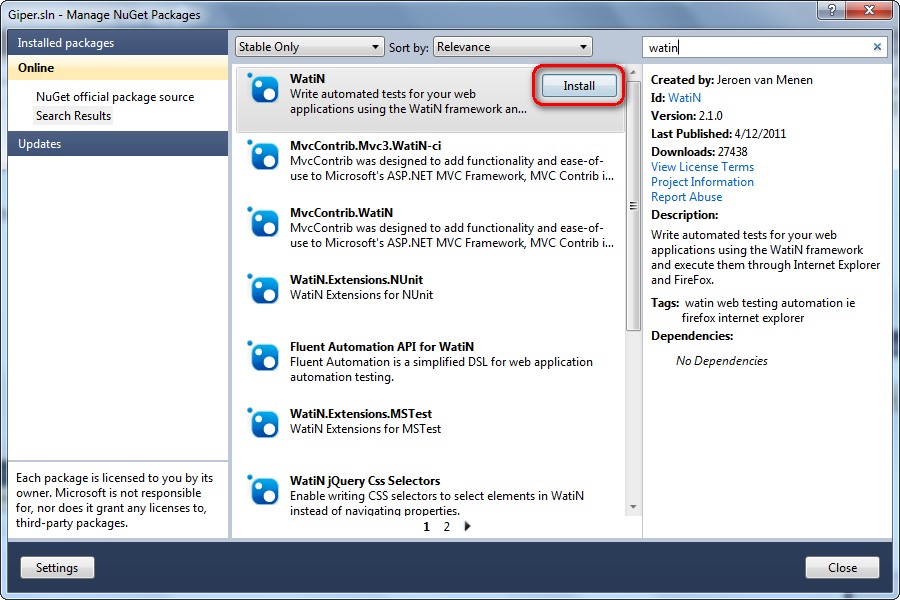Select NuGet official package source

coord(115,97)
